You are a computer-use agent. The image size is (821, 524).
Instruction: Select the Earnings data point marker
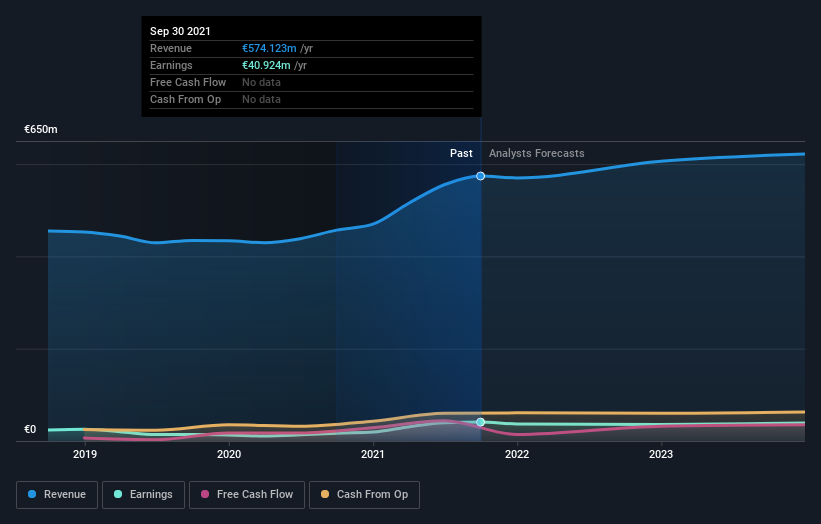coord(480,422)
